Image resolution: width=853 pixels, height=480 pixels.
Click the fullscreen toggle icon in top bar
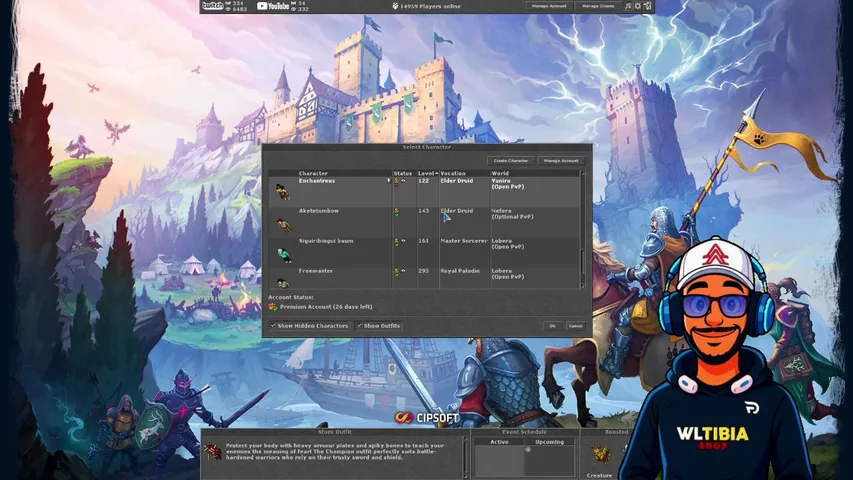click(x=647, y=6)
